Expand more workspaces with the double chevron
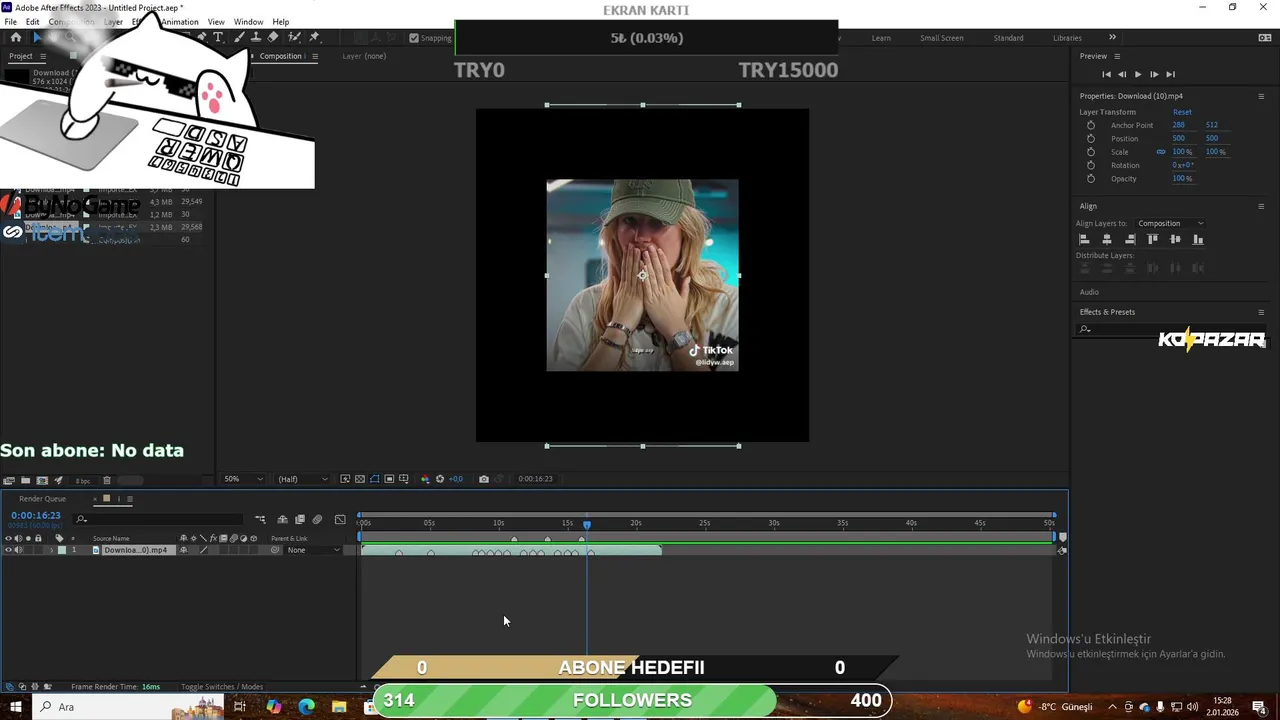1280x720 pixels. coord(1112,38)
